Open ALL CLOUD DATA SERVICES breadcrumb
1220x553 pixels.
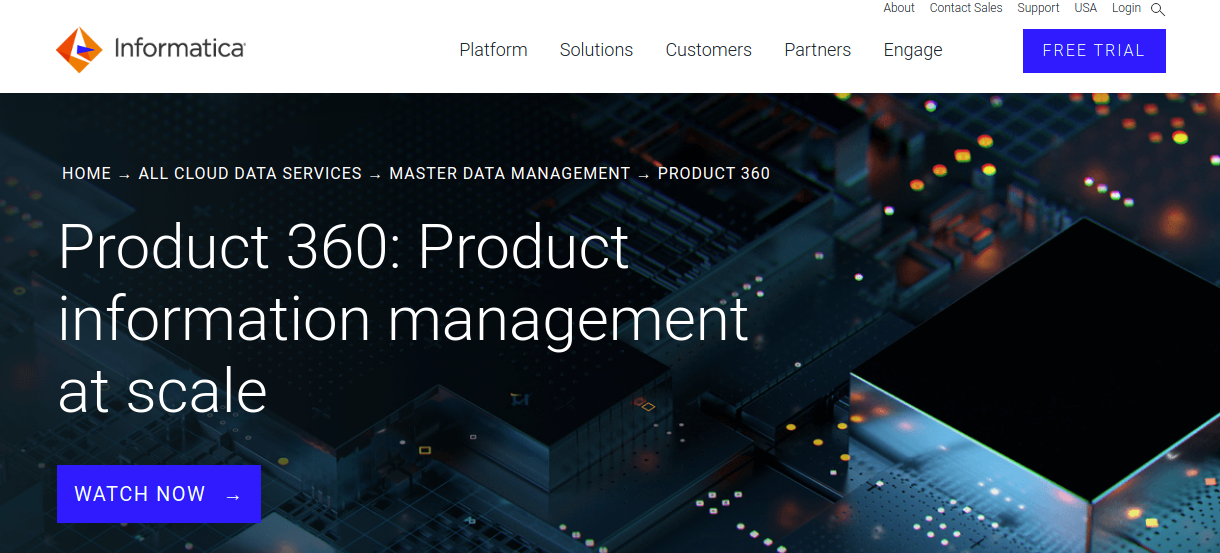[250, 173]
